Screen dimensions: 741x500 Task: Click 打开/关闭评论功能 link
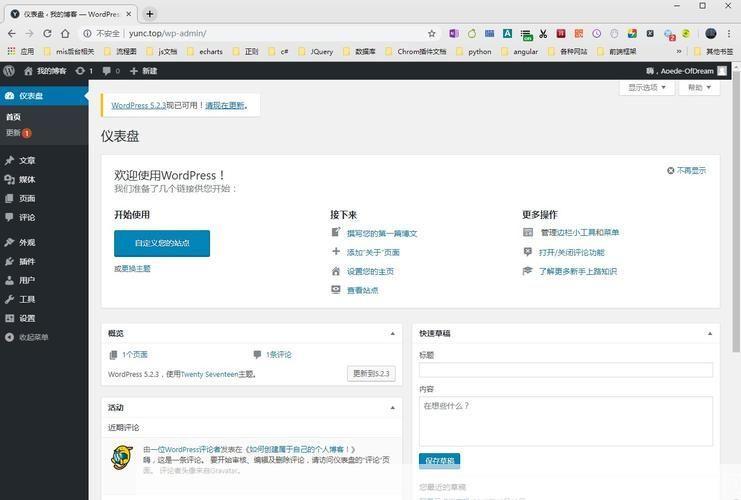572,252
